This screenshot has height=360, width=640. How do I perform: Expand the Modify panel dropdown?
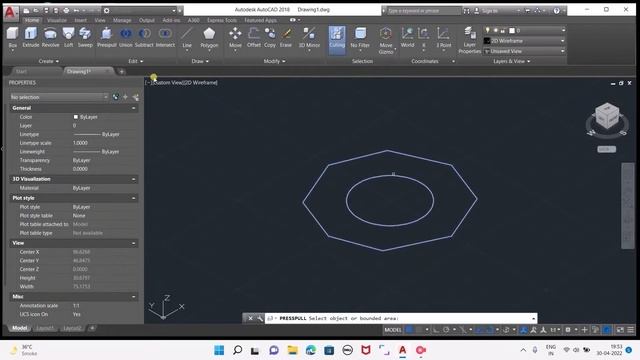pyautogui.click(x=274, y=61)
